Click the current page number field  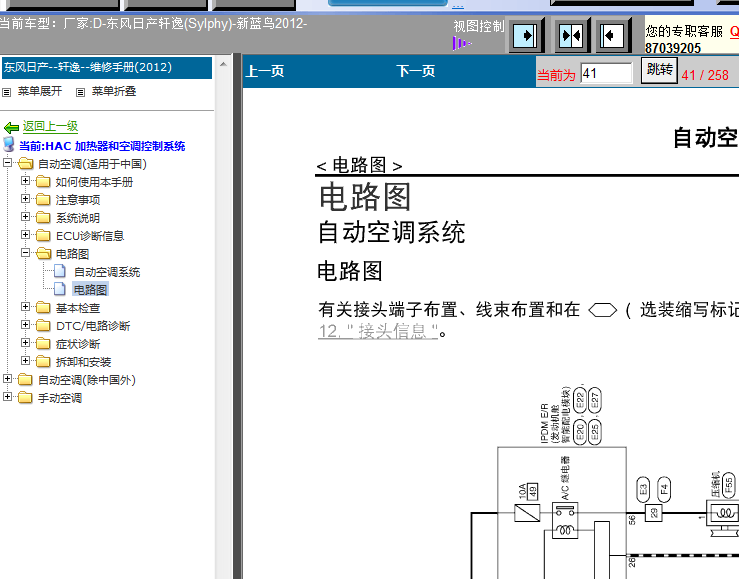point(606,73)
